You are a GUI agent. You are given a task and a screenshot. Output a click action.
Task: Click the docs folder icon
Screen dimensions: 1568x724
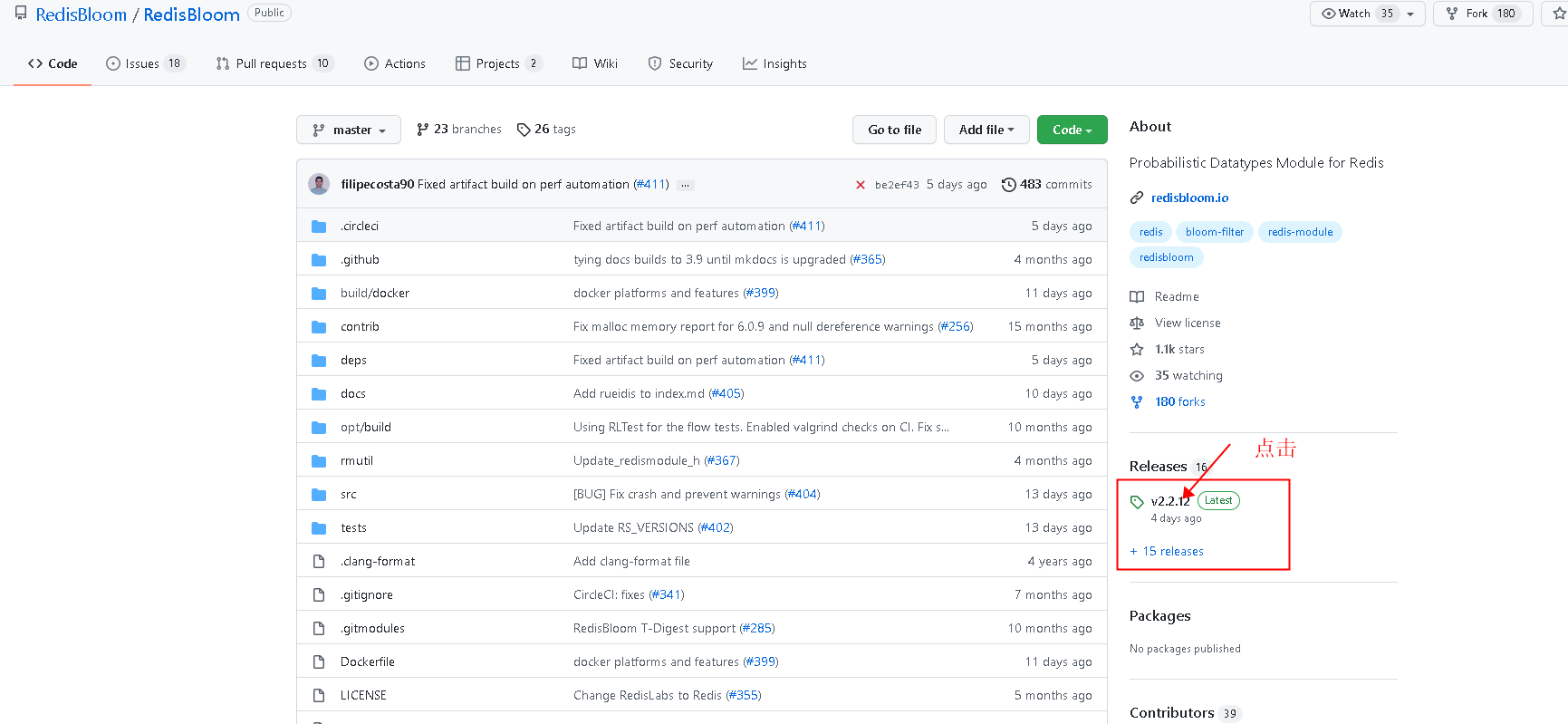[x=319, y=394]
